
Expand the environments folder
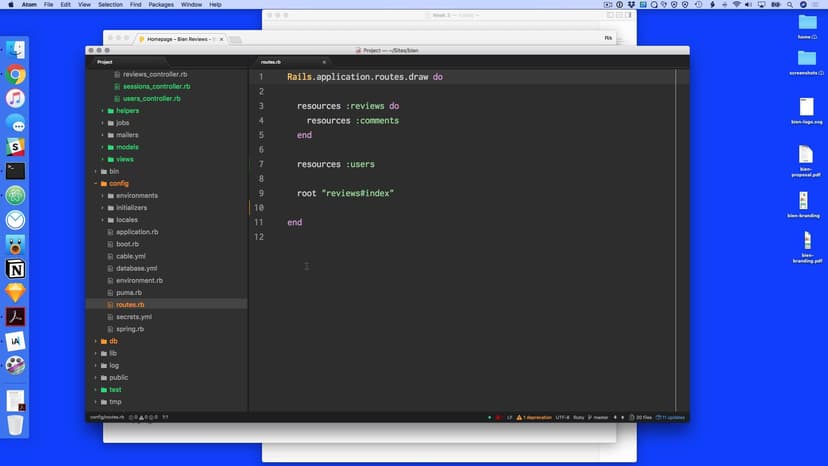coord(103,196)
